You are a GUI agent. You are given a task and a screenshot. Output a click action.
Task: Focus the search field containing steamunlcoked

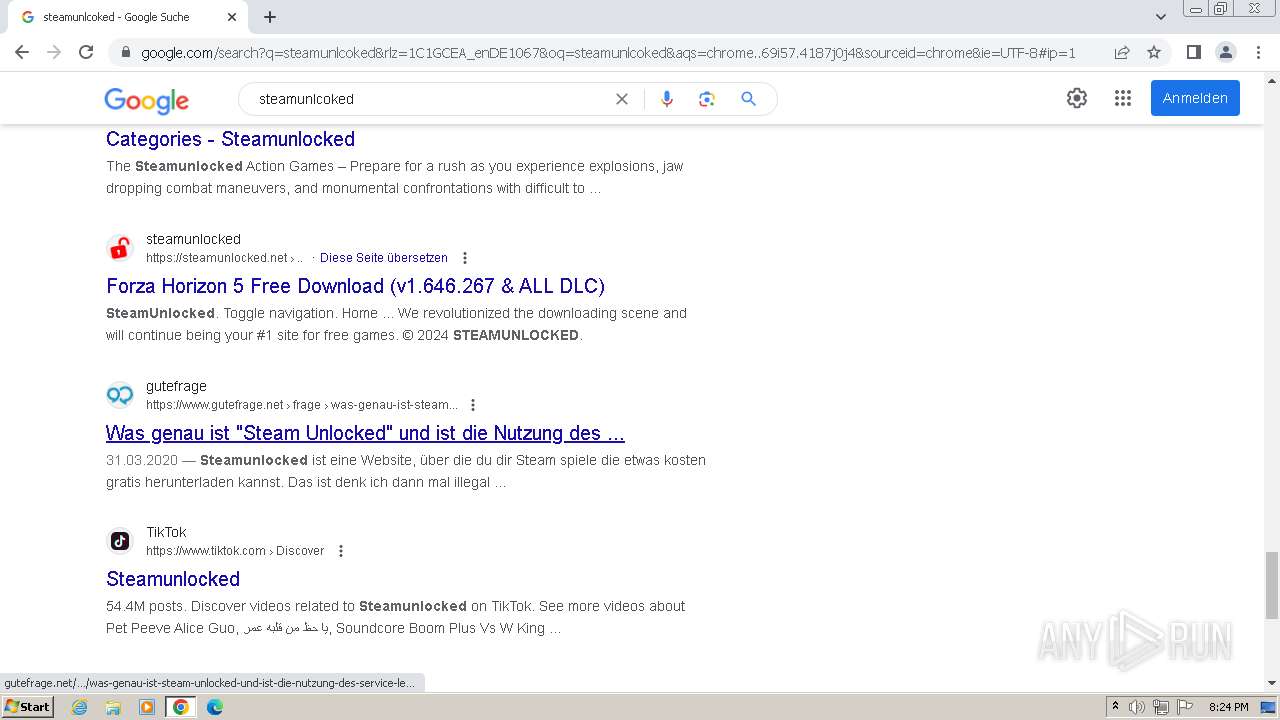click(430, 99)
